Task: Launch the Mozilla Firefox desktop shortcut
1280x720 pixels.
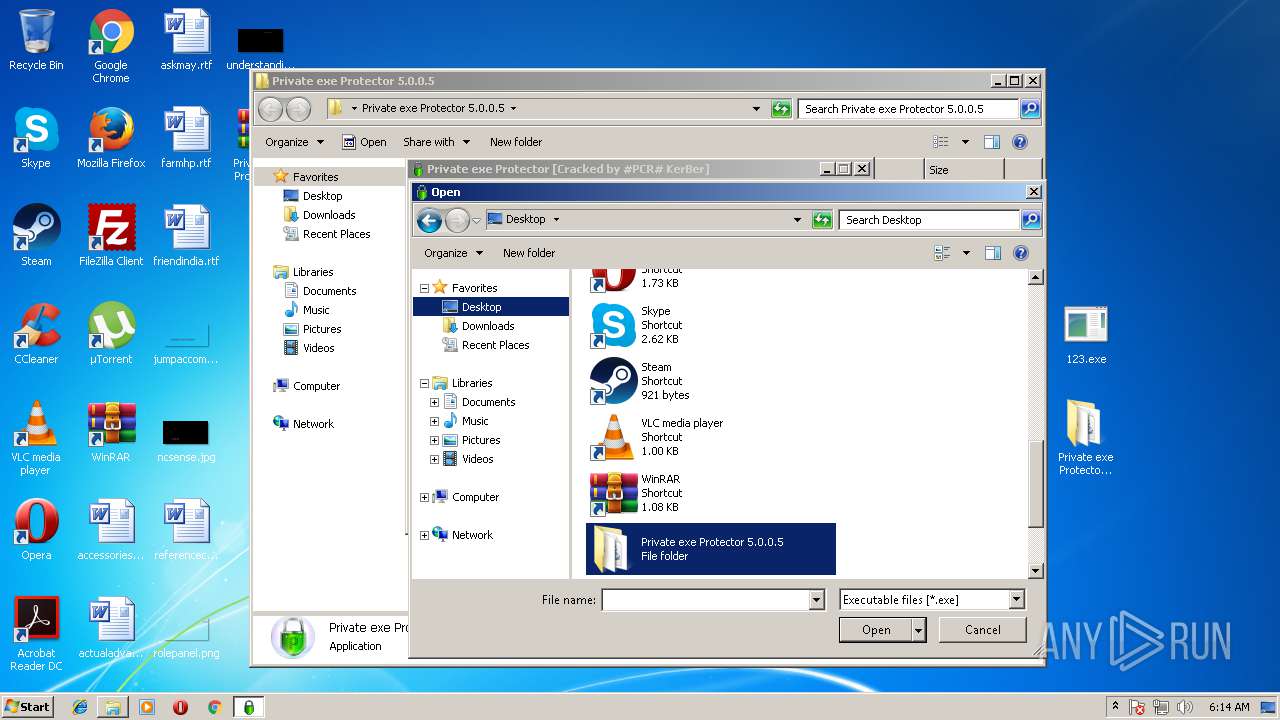Action: point(111,138)
